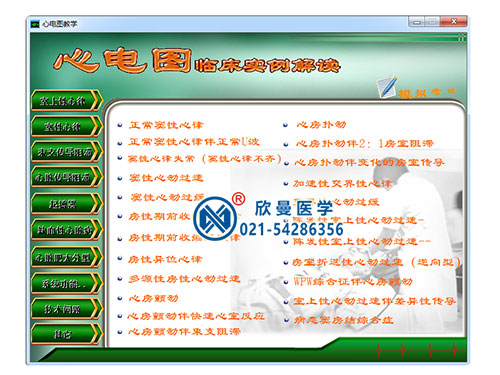Select the 心房颤动 entry
This screenshot has height=375, width=500.
coord(154,298)
